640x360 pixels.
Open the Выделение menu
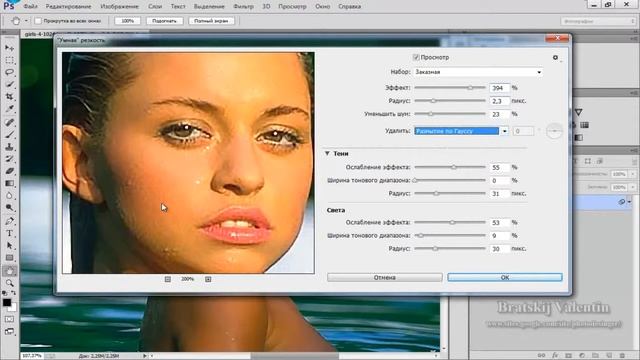(209, 7)
